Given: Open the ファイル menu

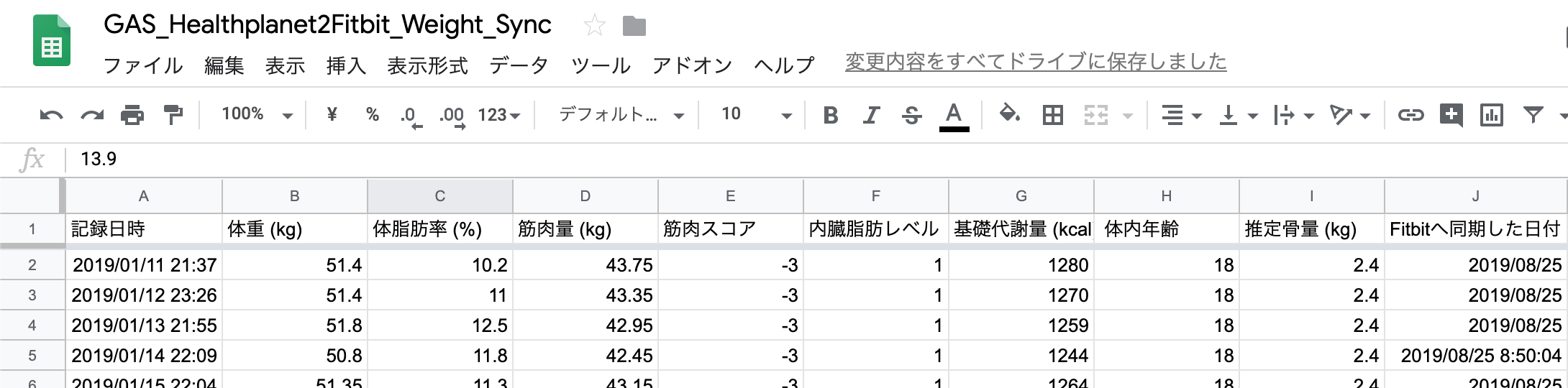Looking at the screenshot, I should coord(143,65).
